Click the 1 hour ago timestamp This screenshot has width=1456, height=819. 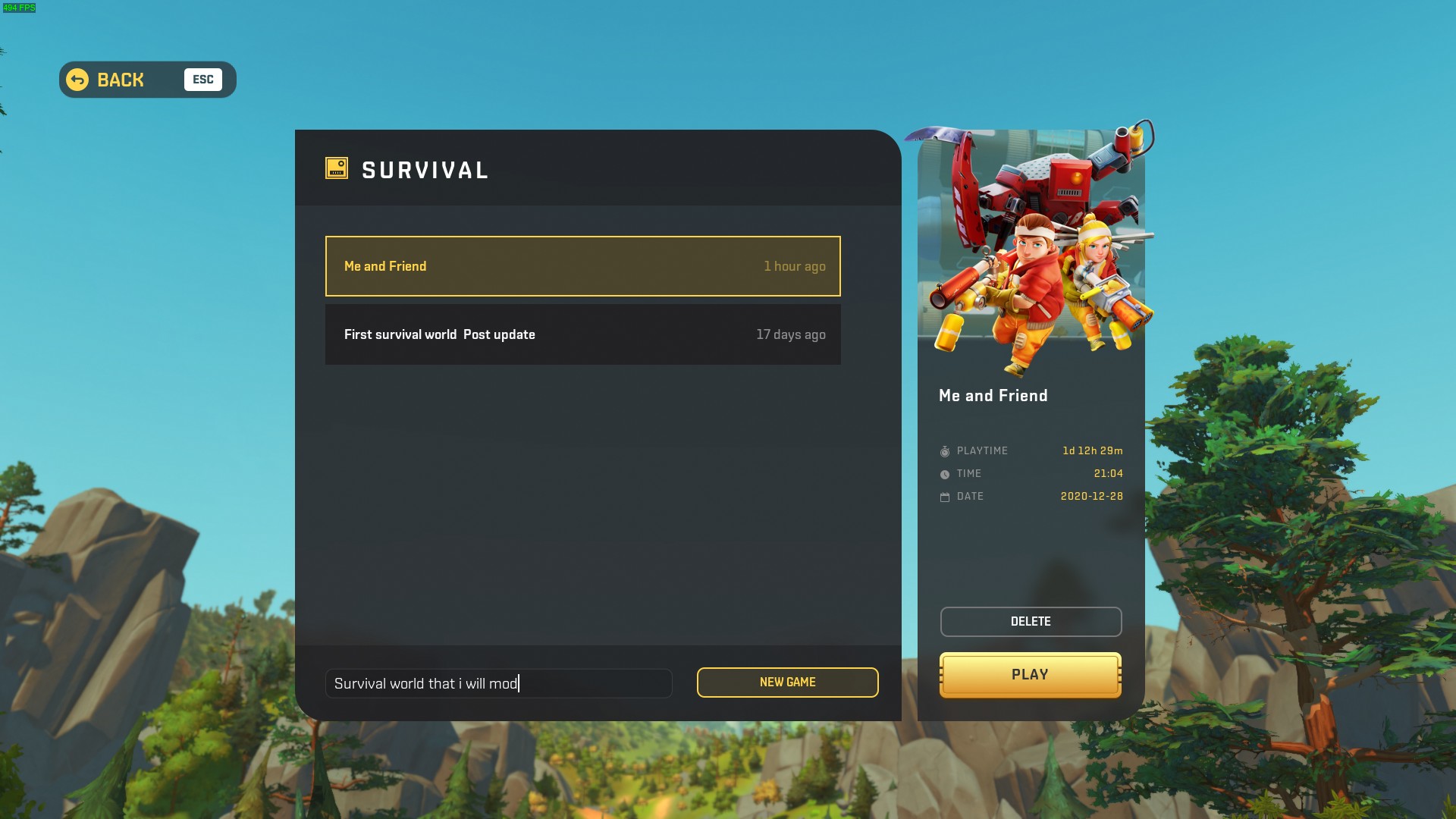pyautogui.click(x=794, y=266)
